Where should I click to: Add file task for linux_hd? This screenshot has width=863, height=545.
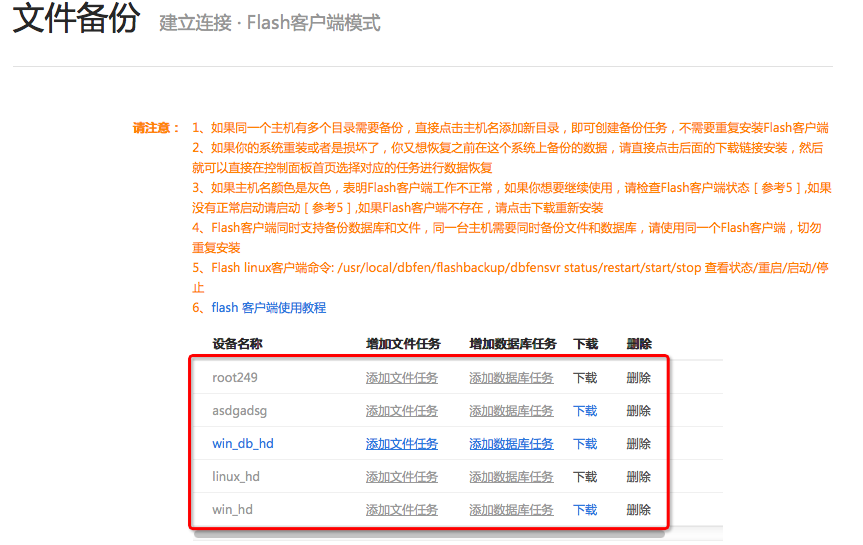point(401,477)
